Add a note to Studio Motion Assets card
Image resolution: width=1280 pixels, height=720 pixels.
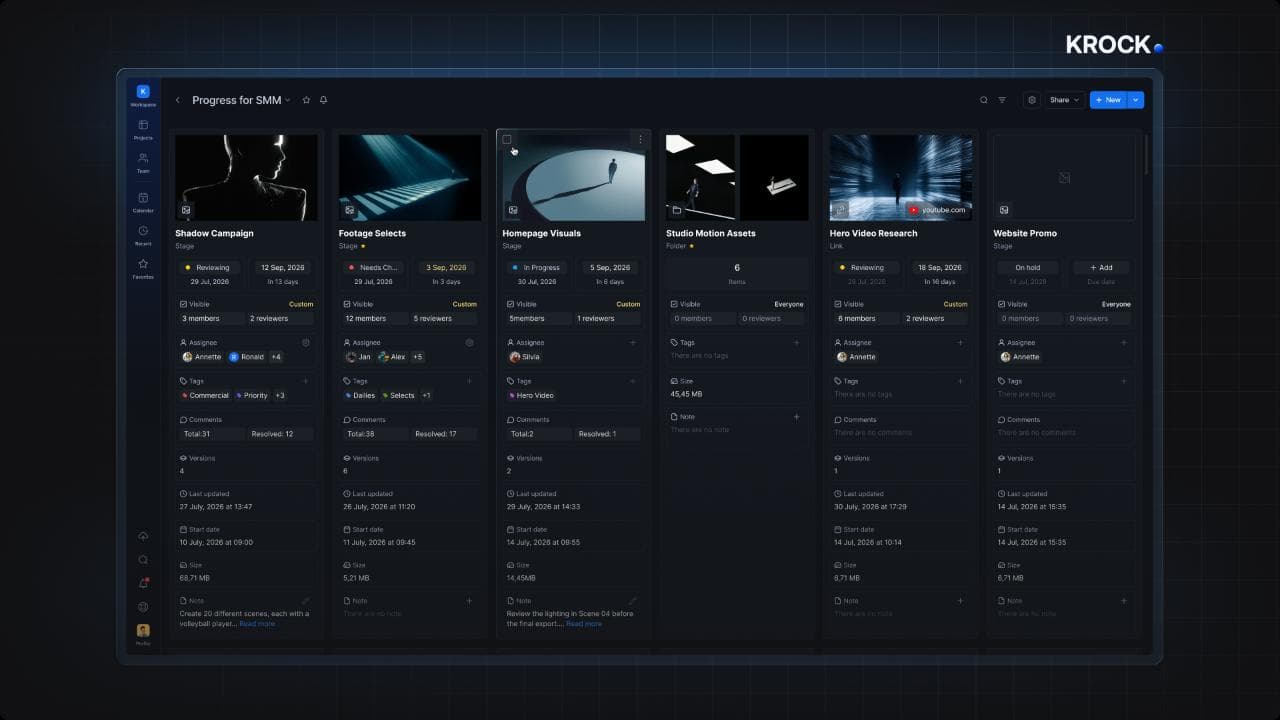coord(797,417)
